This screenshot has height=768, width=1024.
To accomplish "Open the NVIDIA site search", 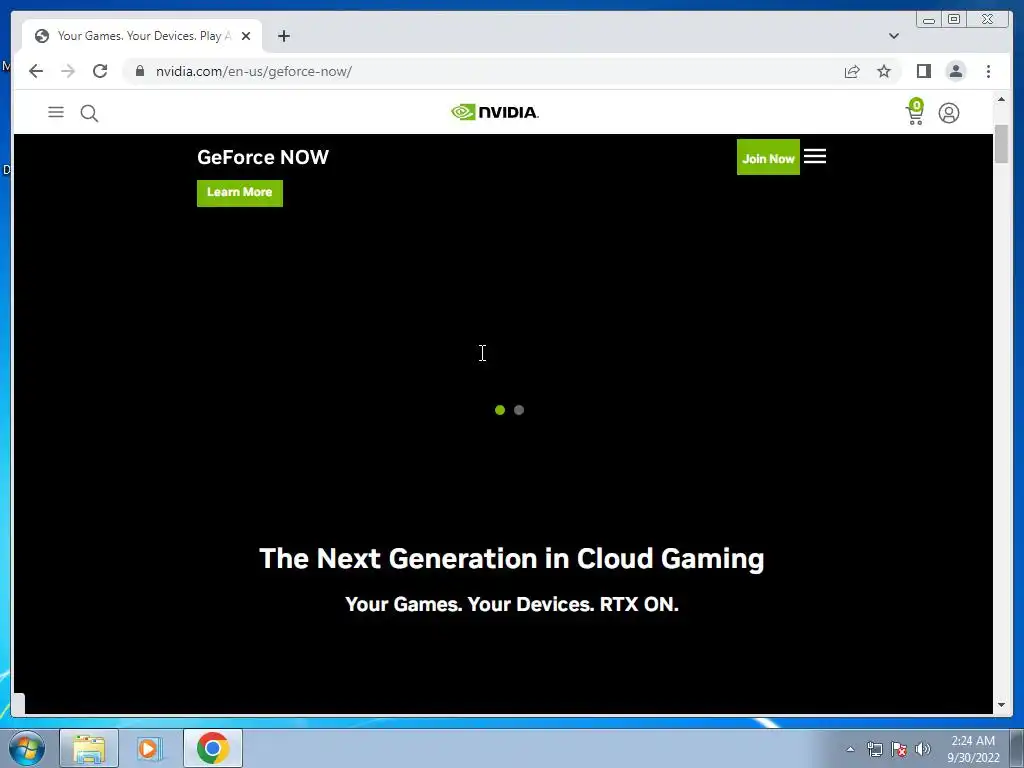I will 89,114.
